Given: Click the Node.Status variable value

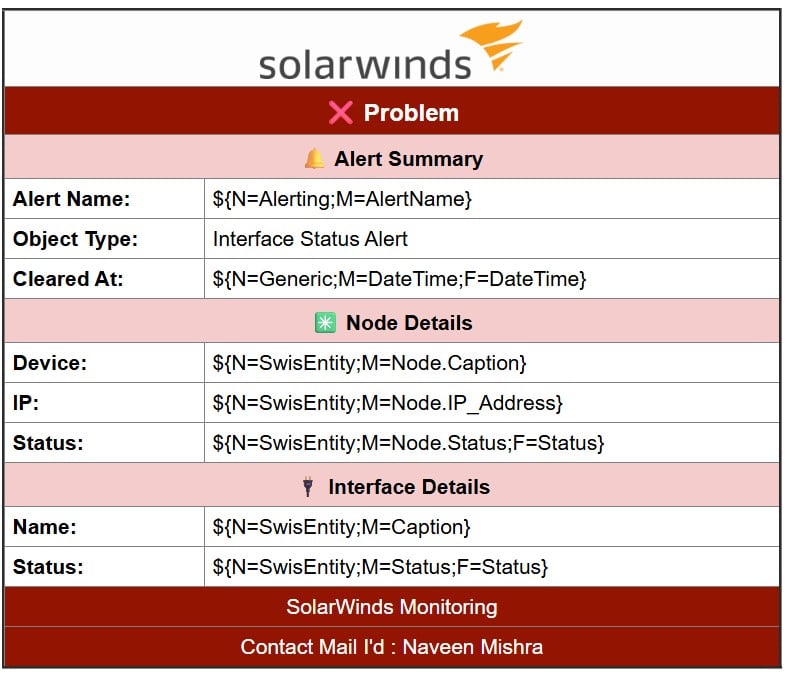Looking at the screenshot, I should (x=408, y=444).
